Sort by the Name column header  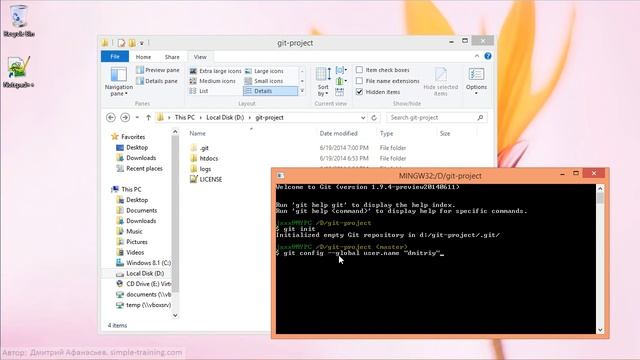click(x=198, y=133)
